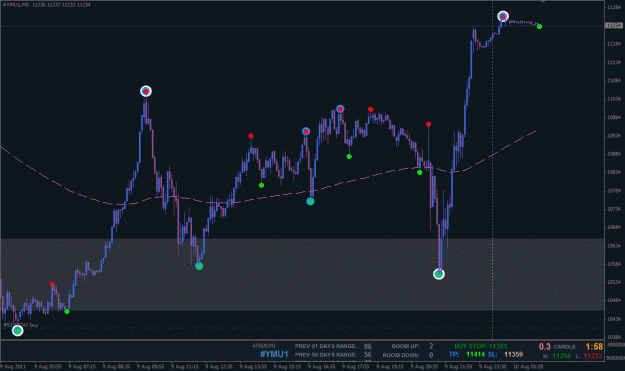Select the white-ringed green marker beside the buy order label

click(x=18, y=330)
